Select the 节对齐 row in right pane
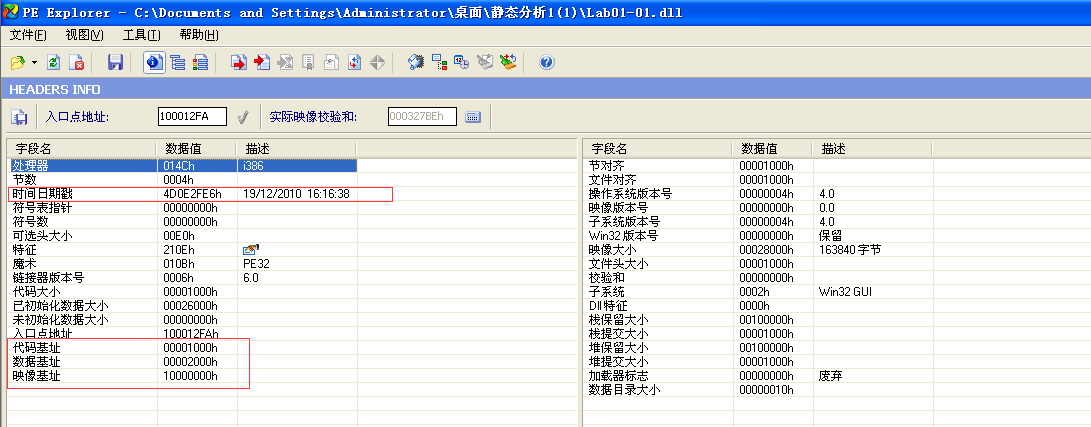1091x427 pixels. 758,166
